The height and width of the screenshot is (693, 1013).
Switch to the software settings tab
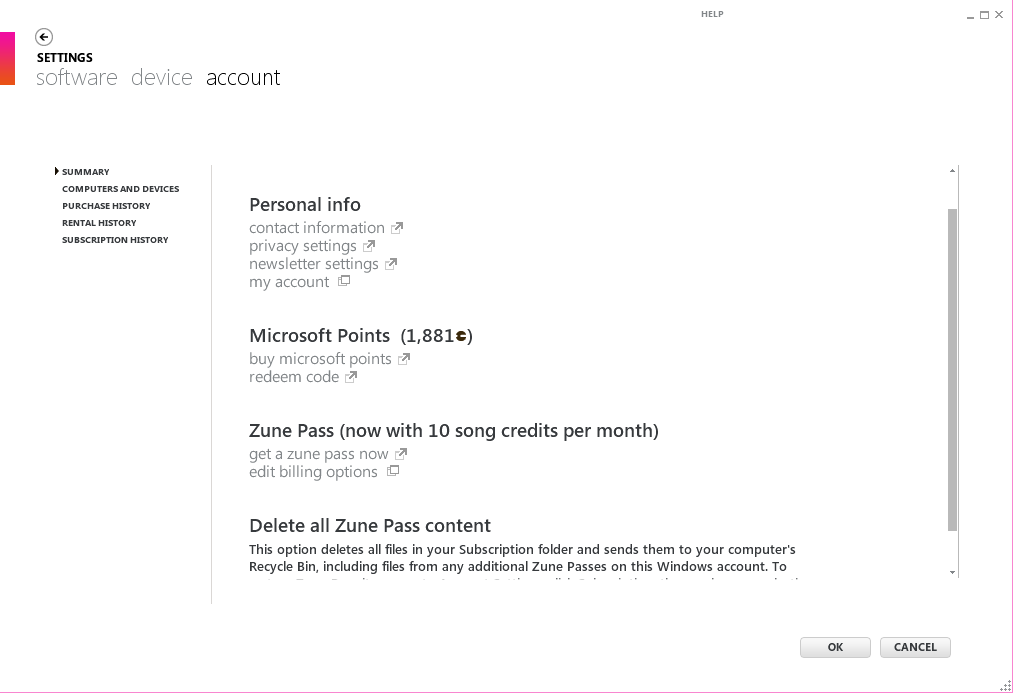pyautogui.click(x=77, y=78)
